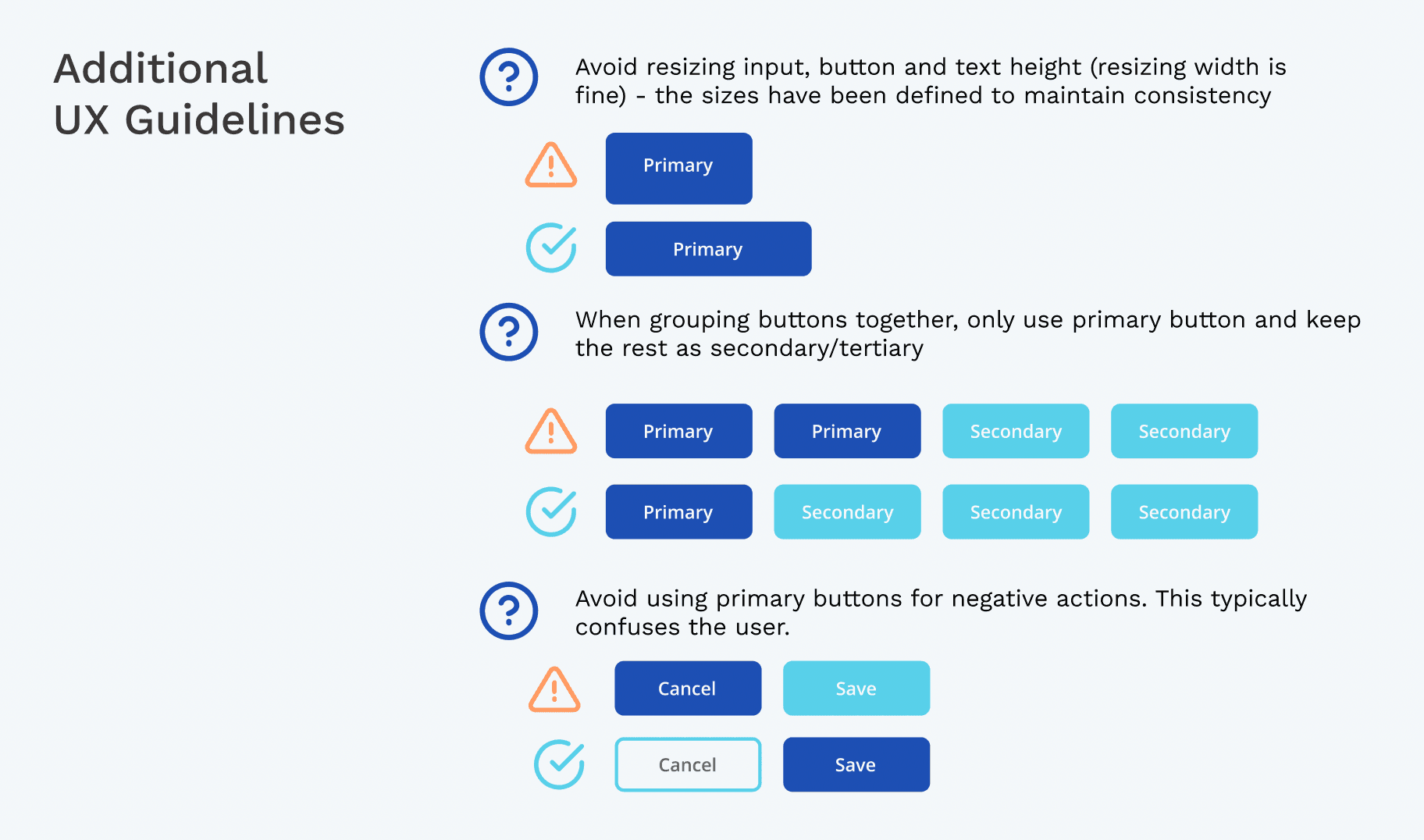Viewport: 1424px width, 840px height.
Task: Click check circle icon beside wide Primary button
Action: (x=551, y=248)
